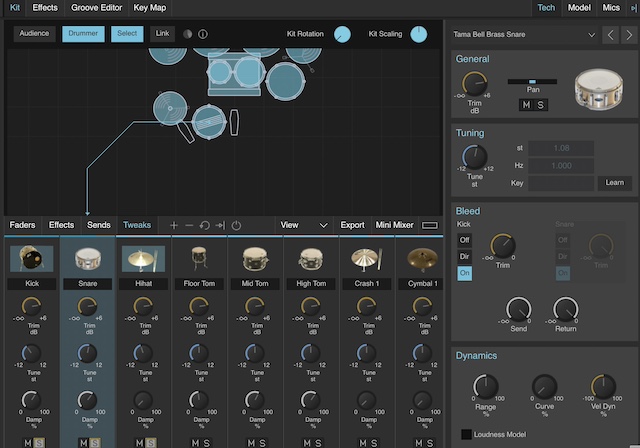Click the power icon in mixer toolbar
The height and width of the screenshot is (448, 640).
(236, 225)
